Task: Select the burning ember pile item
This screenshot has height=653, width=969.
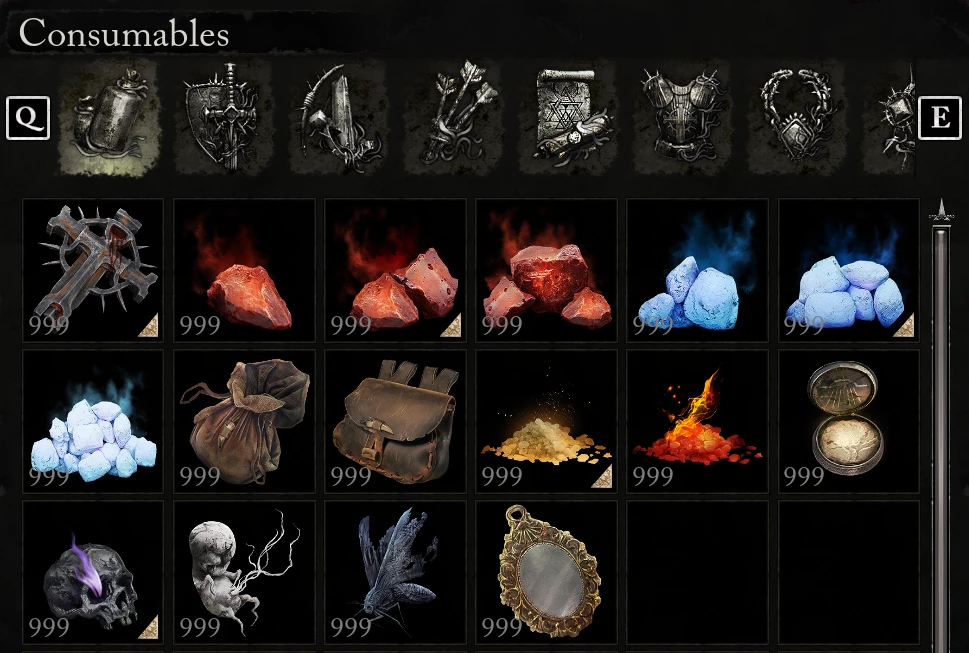Action: [697, 421]
